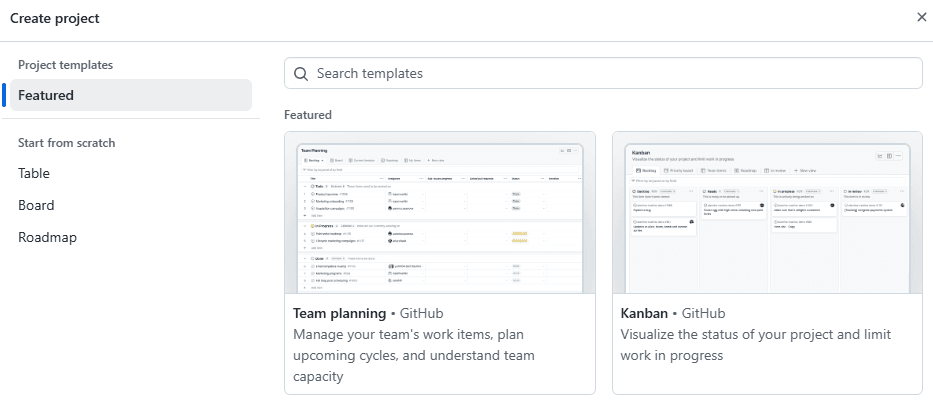Click the magnifier icon in search box
The image size is (933, 404).
click(x=301, y=74)
